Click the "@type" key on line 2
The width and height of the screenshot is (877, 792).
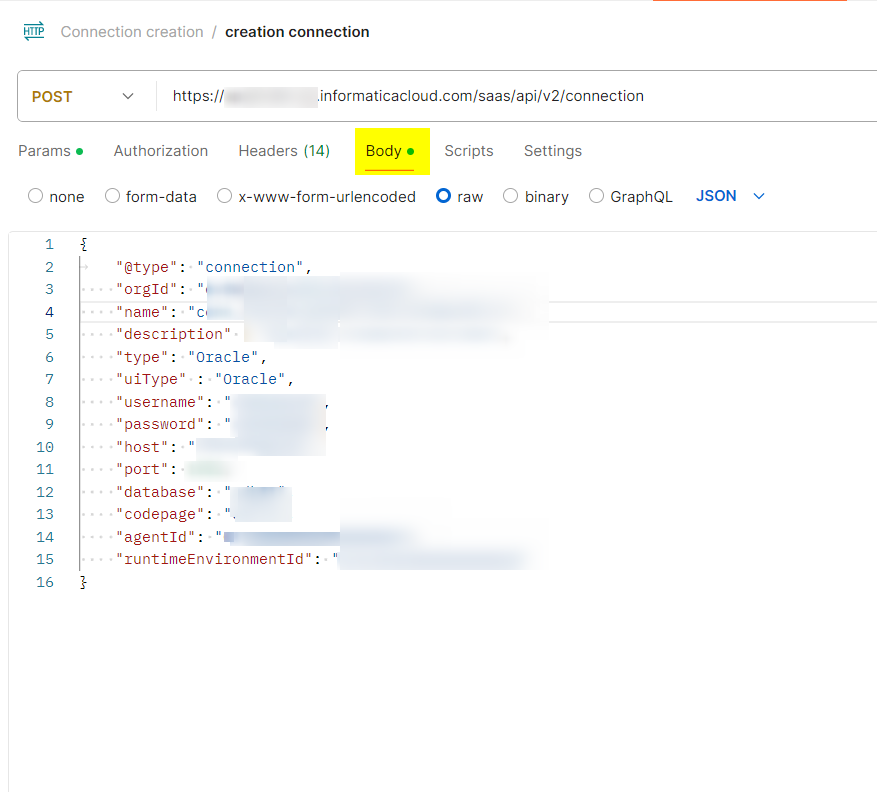[x=147, y=267]
